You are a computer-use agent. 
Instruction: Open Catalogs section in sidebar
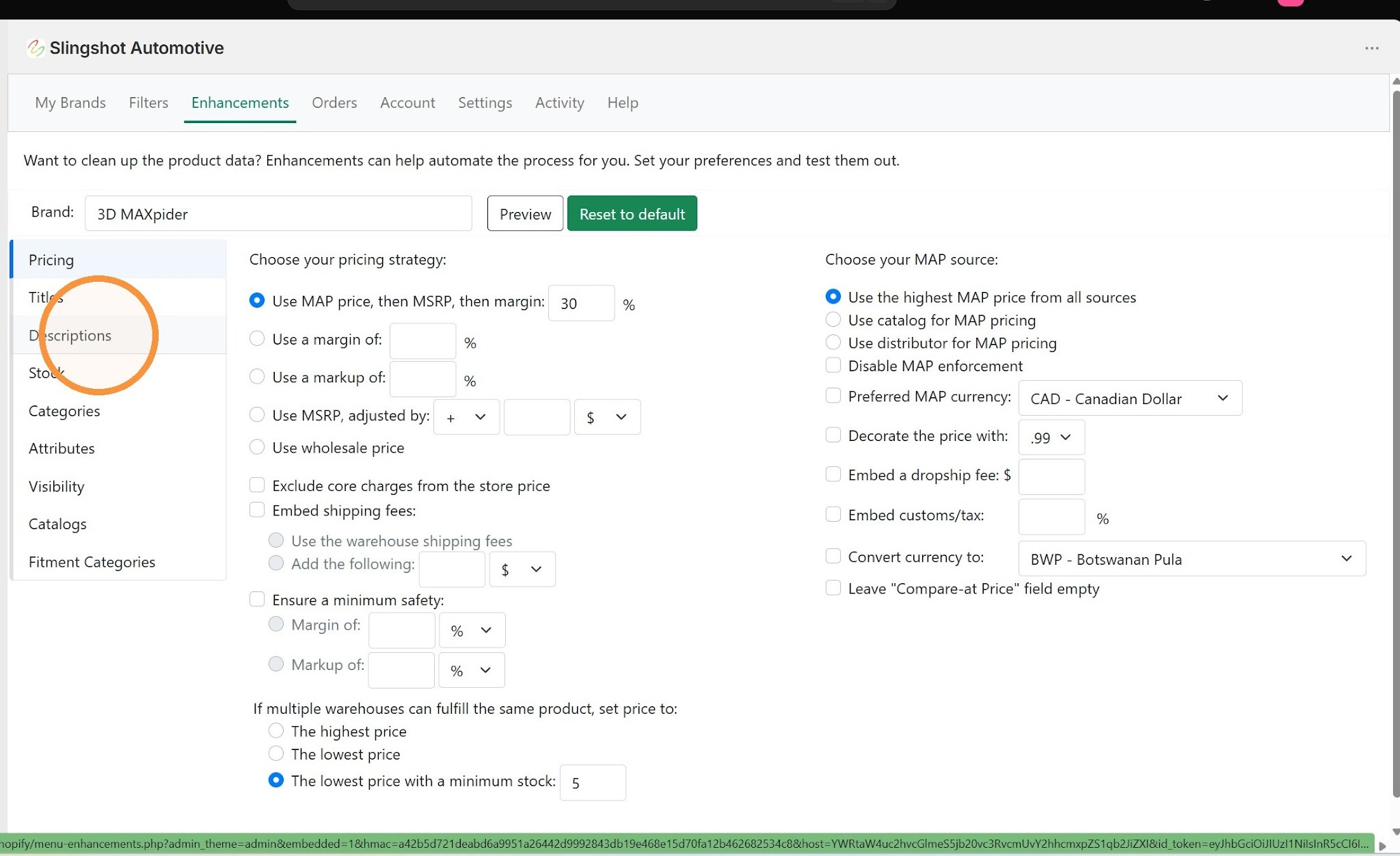coord(119,524)
